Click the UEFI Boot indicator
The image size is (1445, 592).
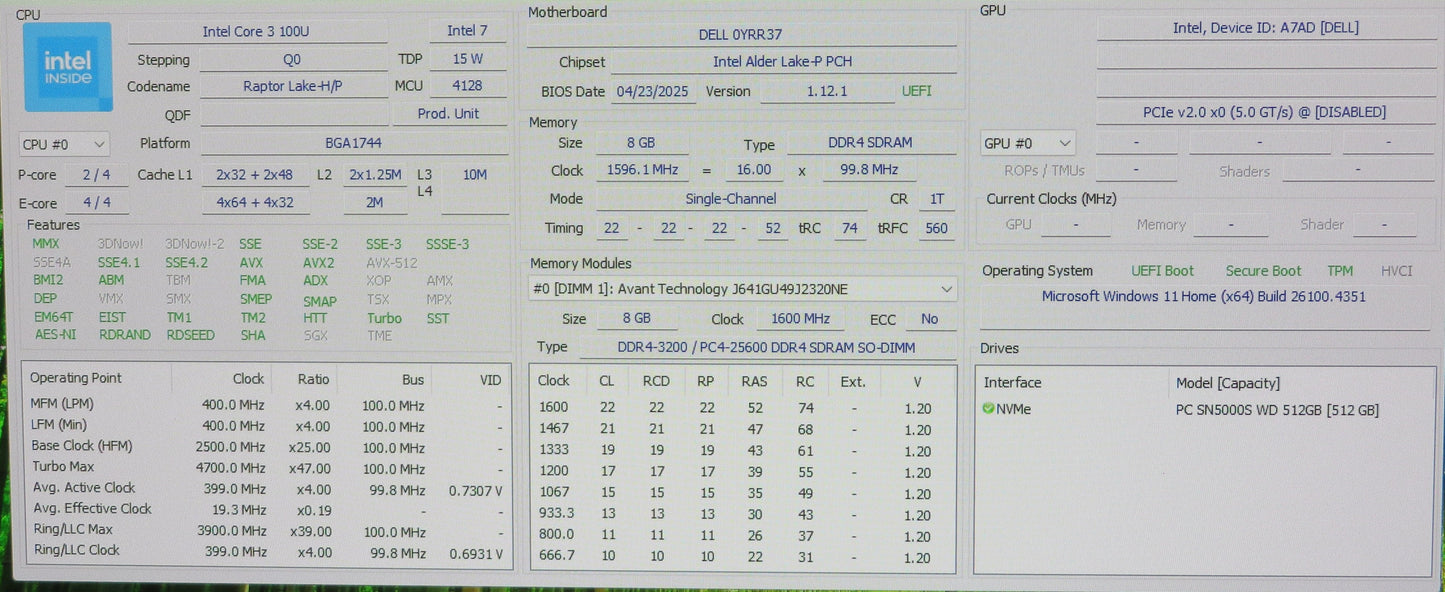pos(1162,271)
